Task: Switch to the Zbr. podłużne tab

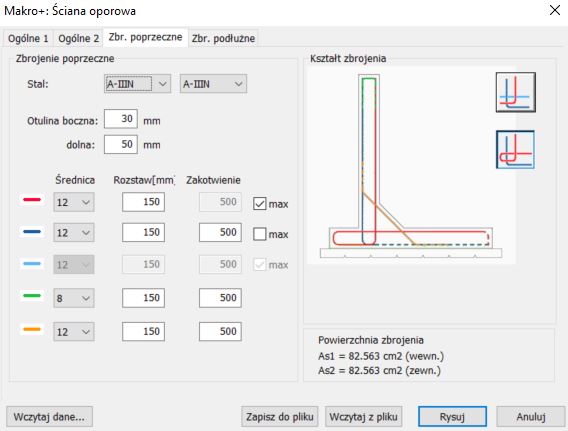Action: [223, 38]
